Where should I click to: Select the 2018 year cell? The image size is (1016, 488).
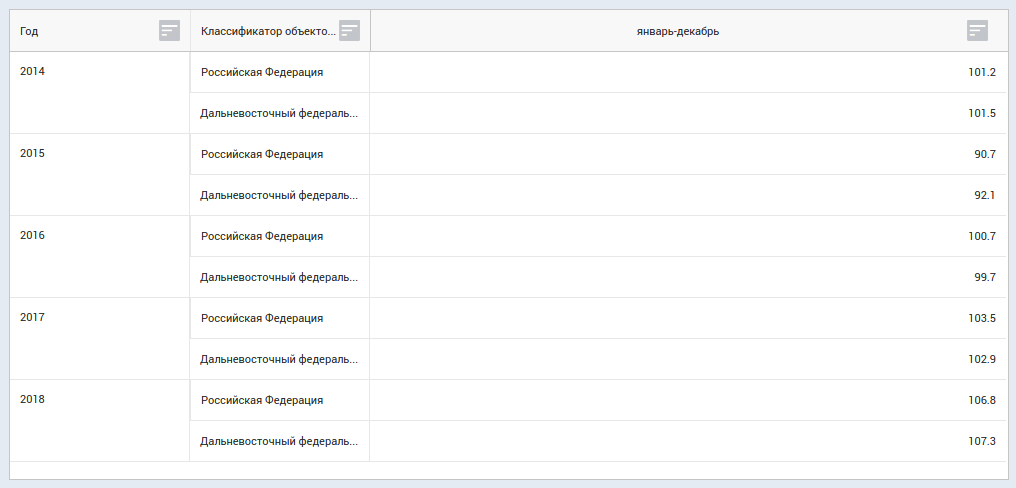[x=33, y=399]
